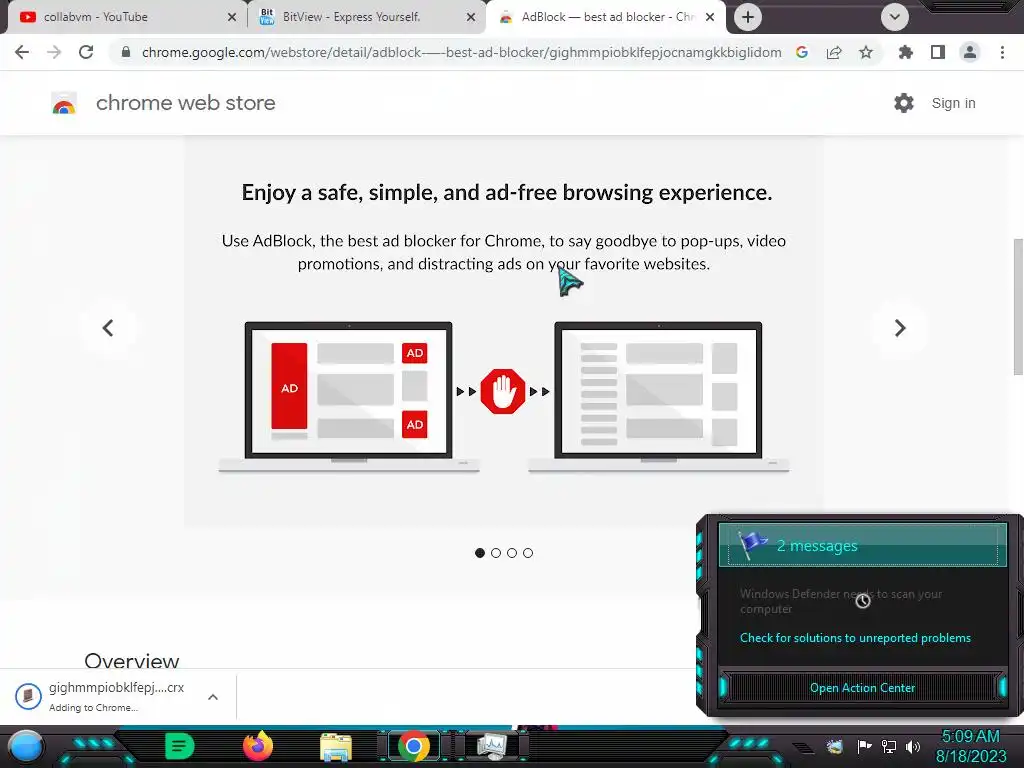Open the volume speaker tray icon
This screenshot has width=1024, height=768.
pos(913,746)
